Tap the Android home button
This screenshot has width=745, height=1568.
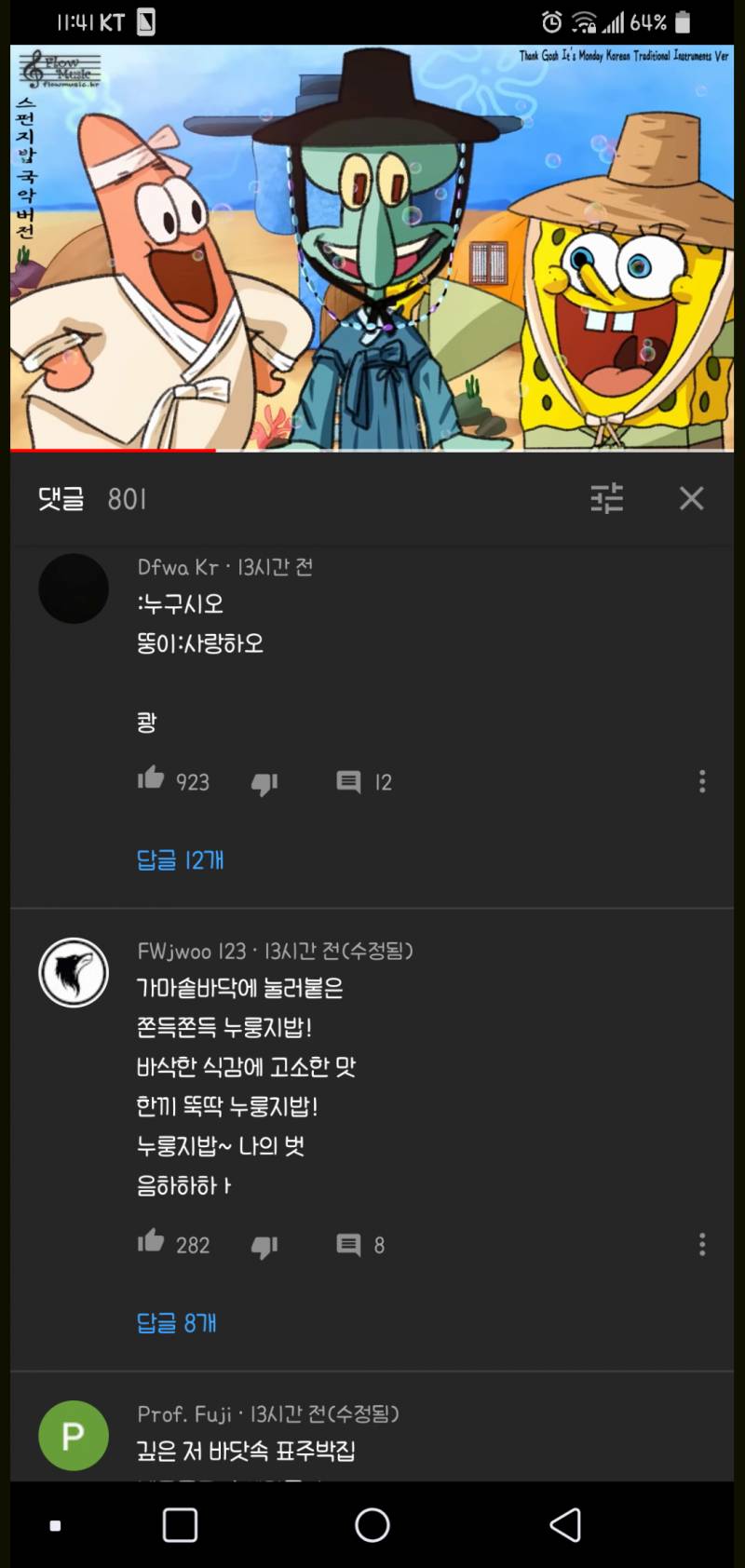(372, 1525)
